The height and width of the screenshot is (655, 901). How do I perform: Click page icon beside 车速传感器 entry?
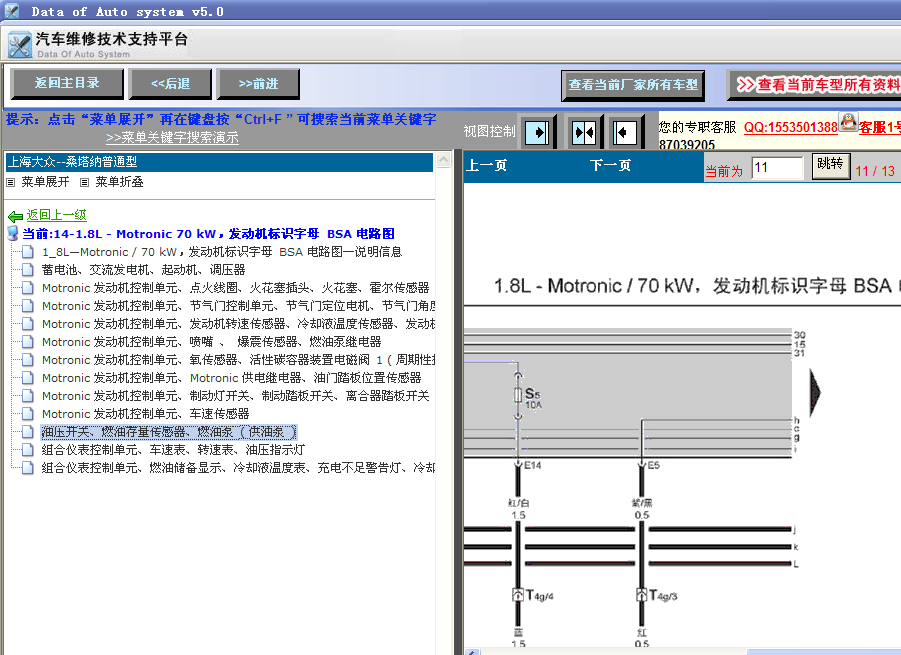[27, 414]
